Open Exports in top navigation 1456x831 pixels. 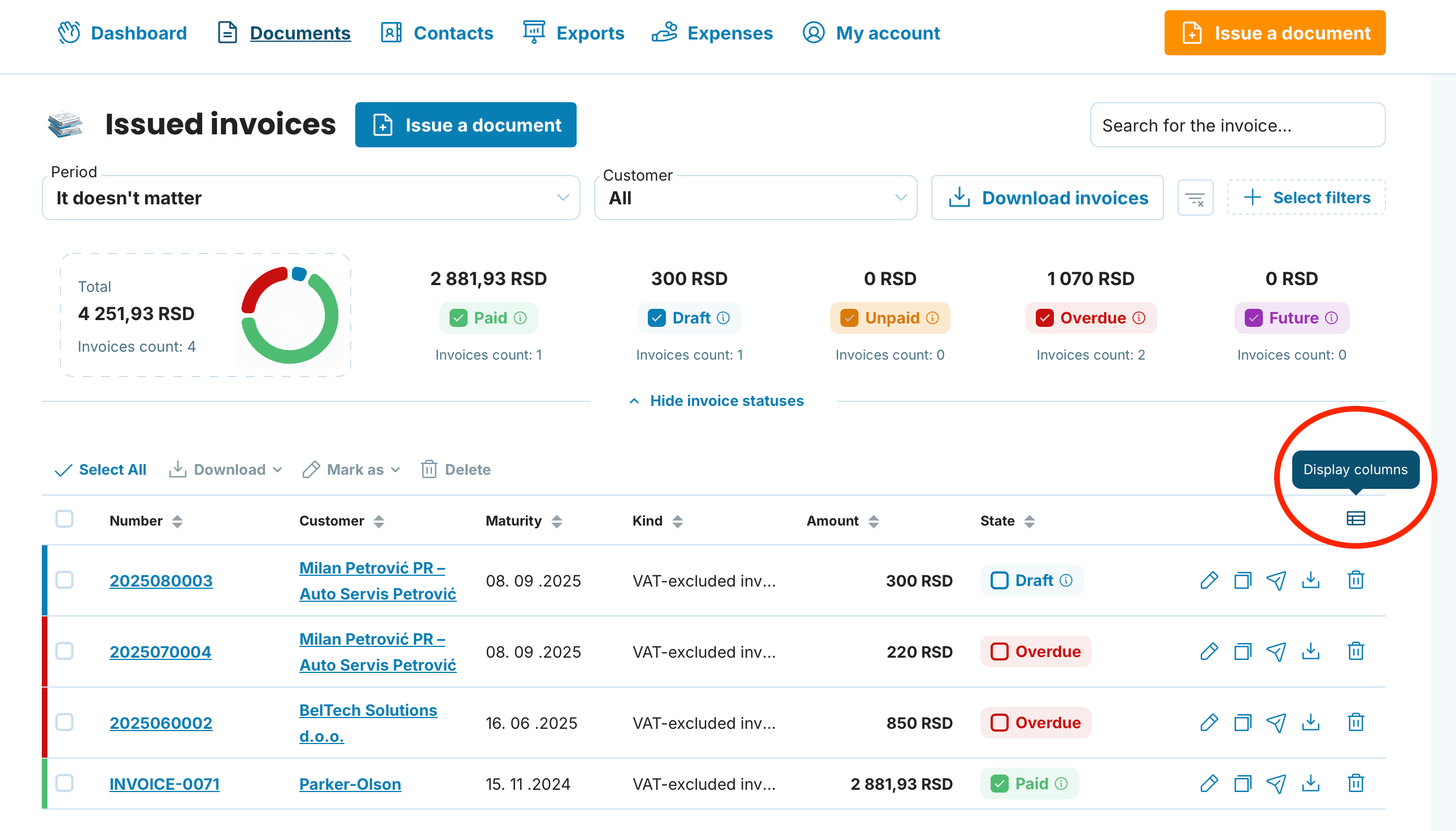[x=573, y=33]
